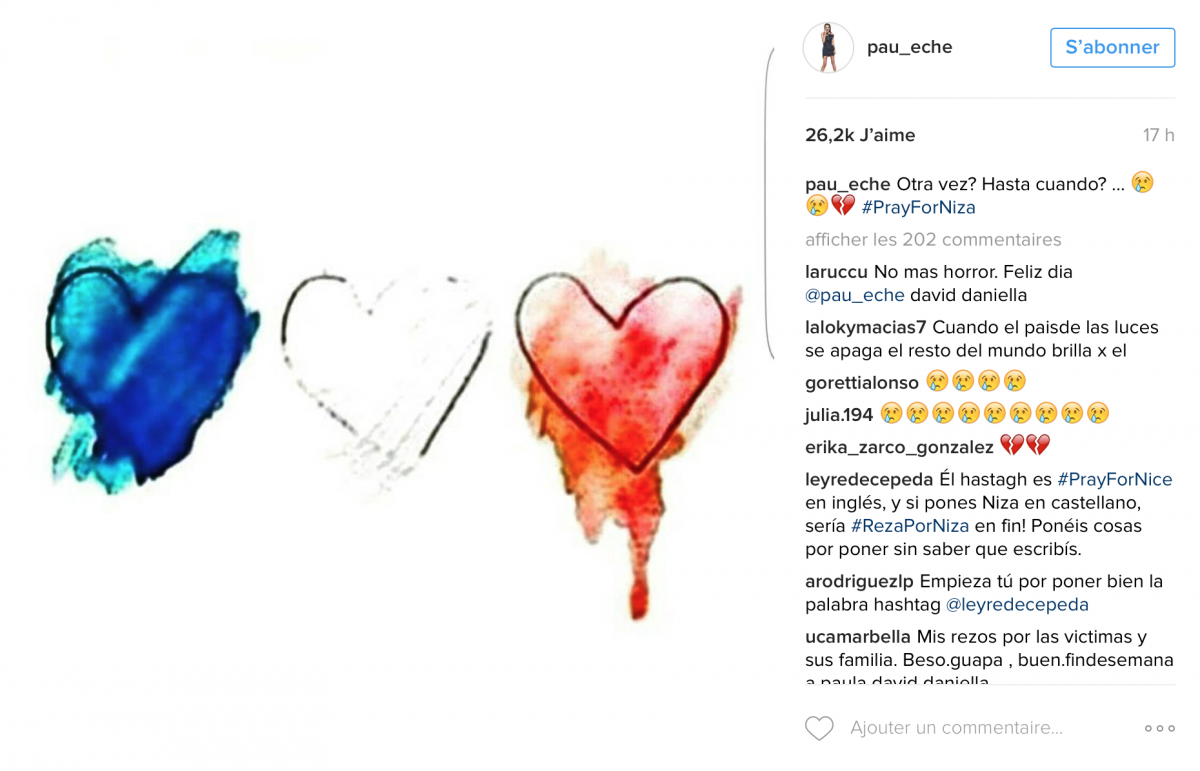Open the #PrayForNice hashtag link
The width and height of the screenshot is (1200, 771).
1115,480
